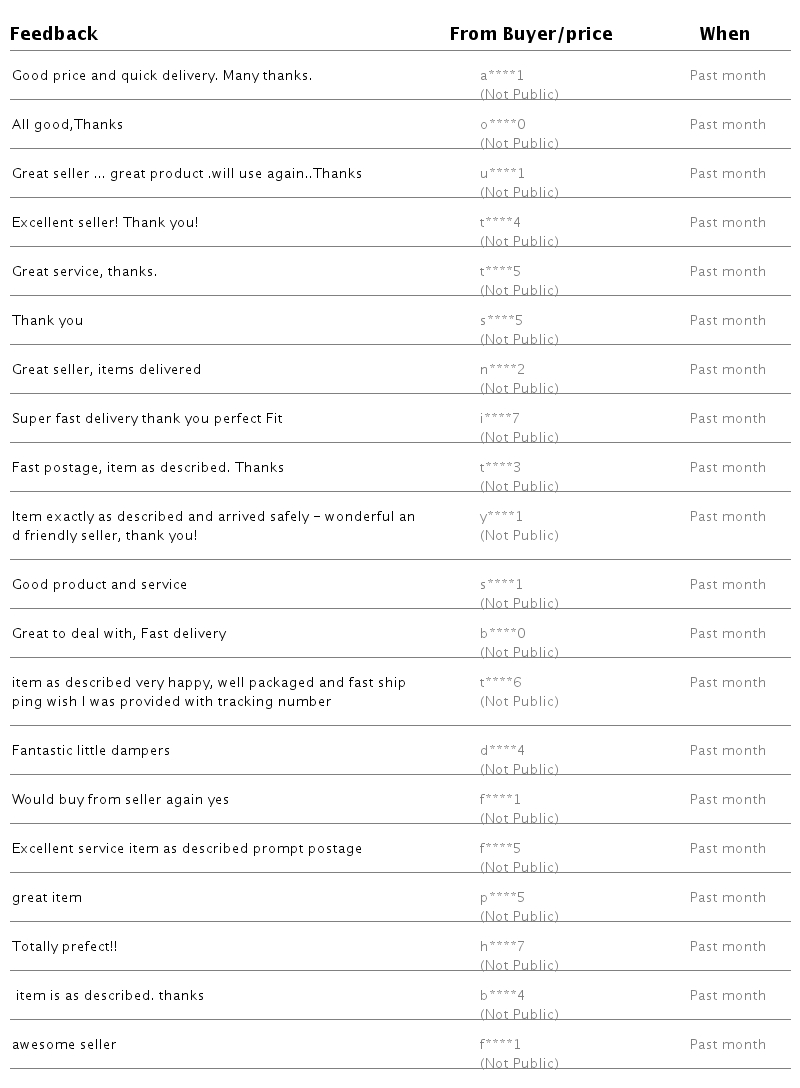This screenshot has height=1088, width=800.
Task: Select buyer a****1 username
Action: (502, 76)
